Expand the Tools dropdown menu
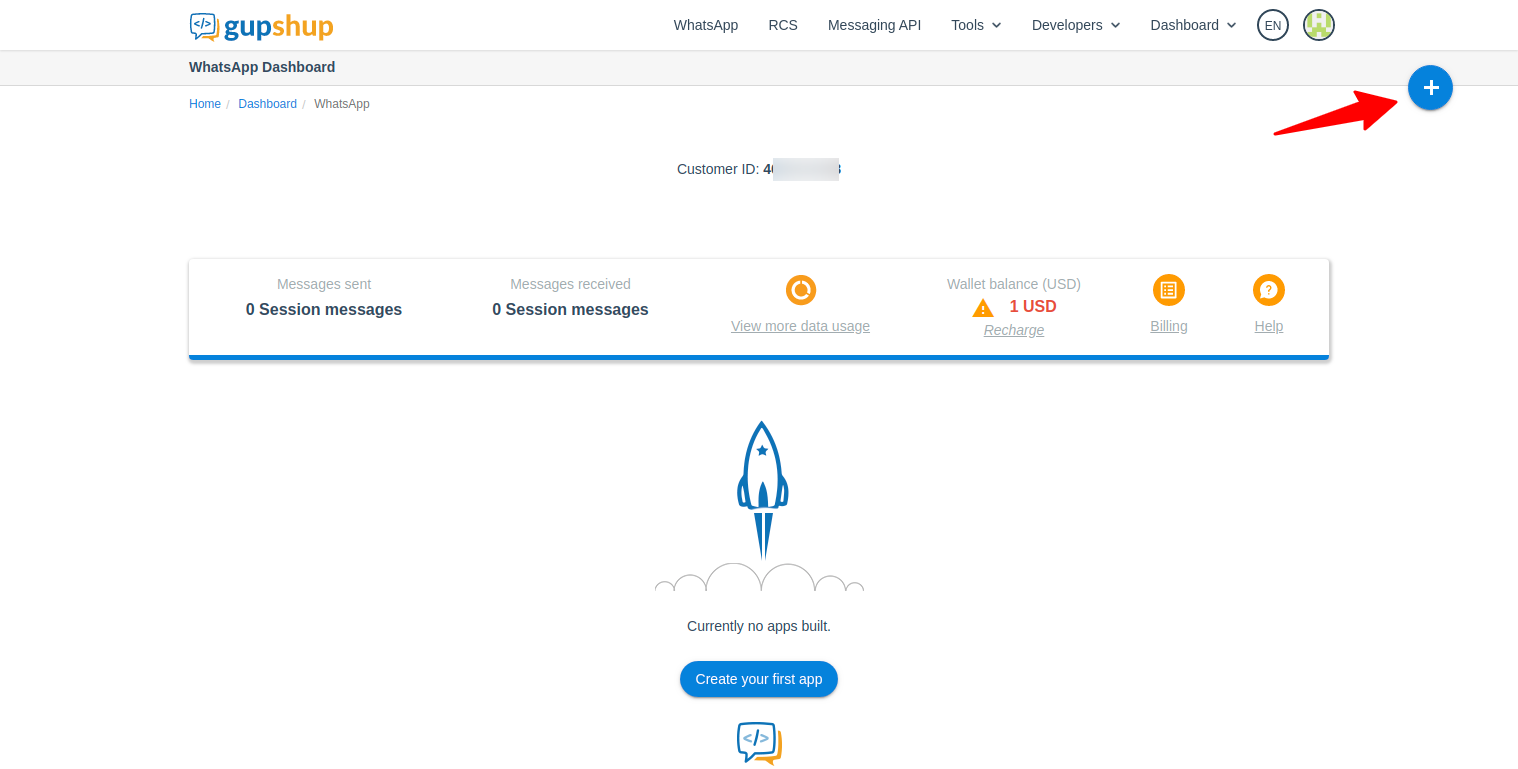Image resolution: width=1518 pixels, height=769 pixels. click(976, 25)
